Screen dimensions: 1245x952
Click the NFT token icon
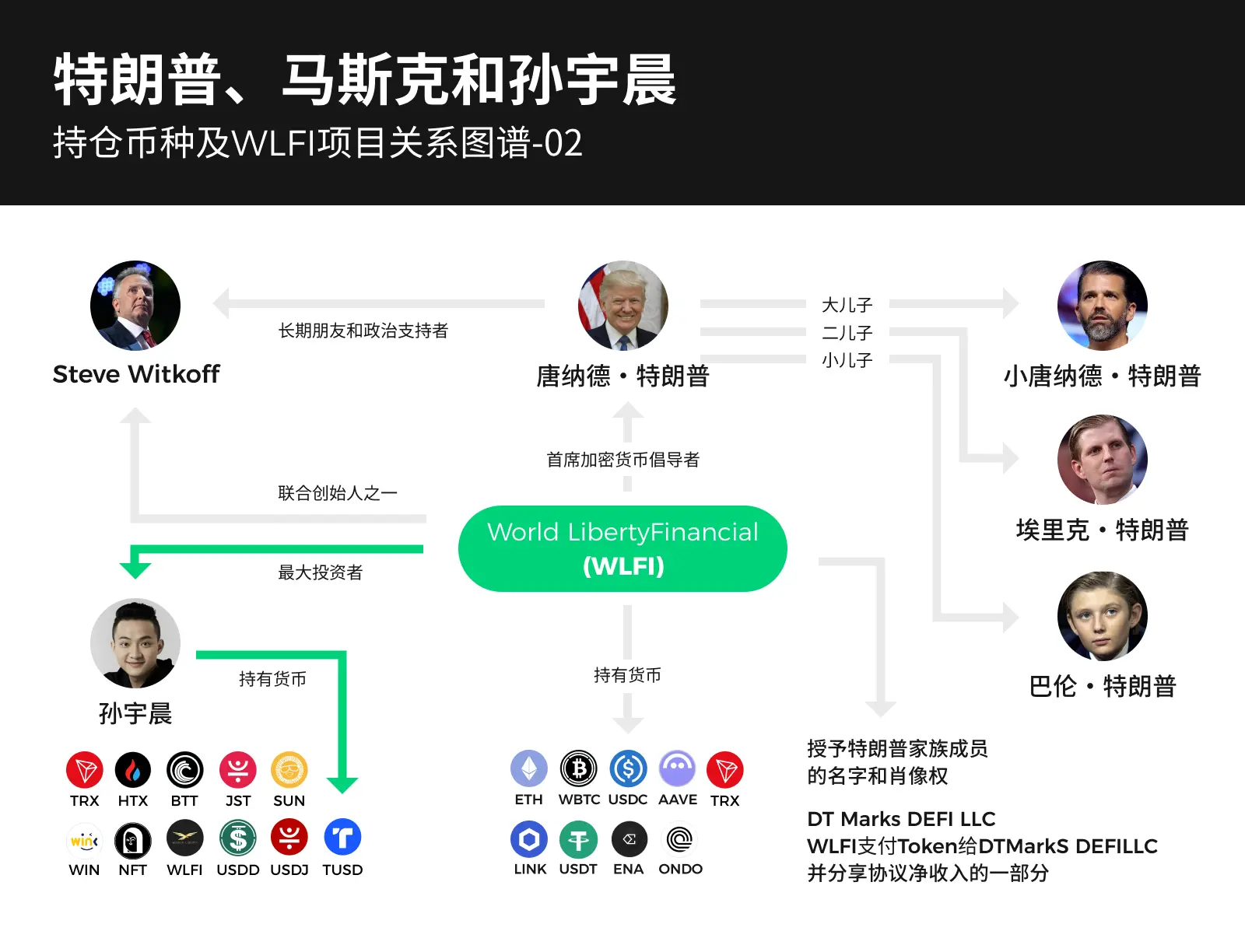[x=133, y=840]
